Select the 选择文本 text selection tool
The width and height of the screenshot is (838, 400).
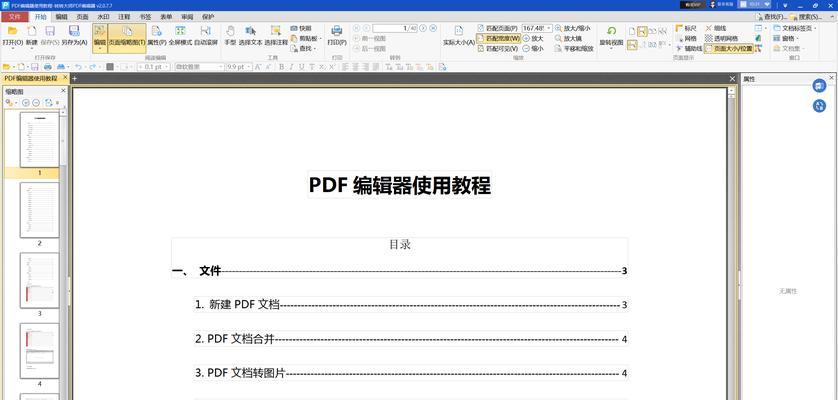click(x=250, y=35)
